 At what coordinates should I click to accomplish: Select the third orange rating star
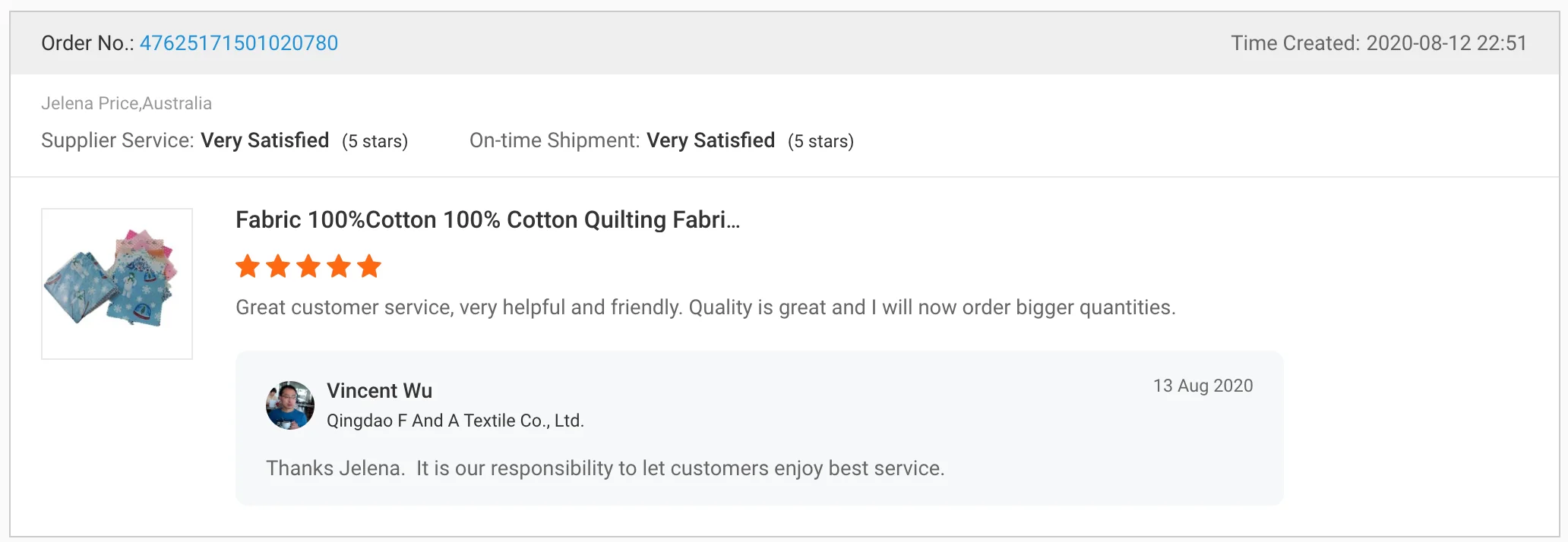tap(308, 266)
